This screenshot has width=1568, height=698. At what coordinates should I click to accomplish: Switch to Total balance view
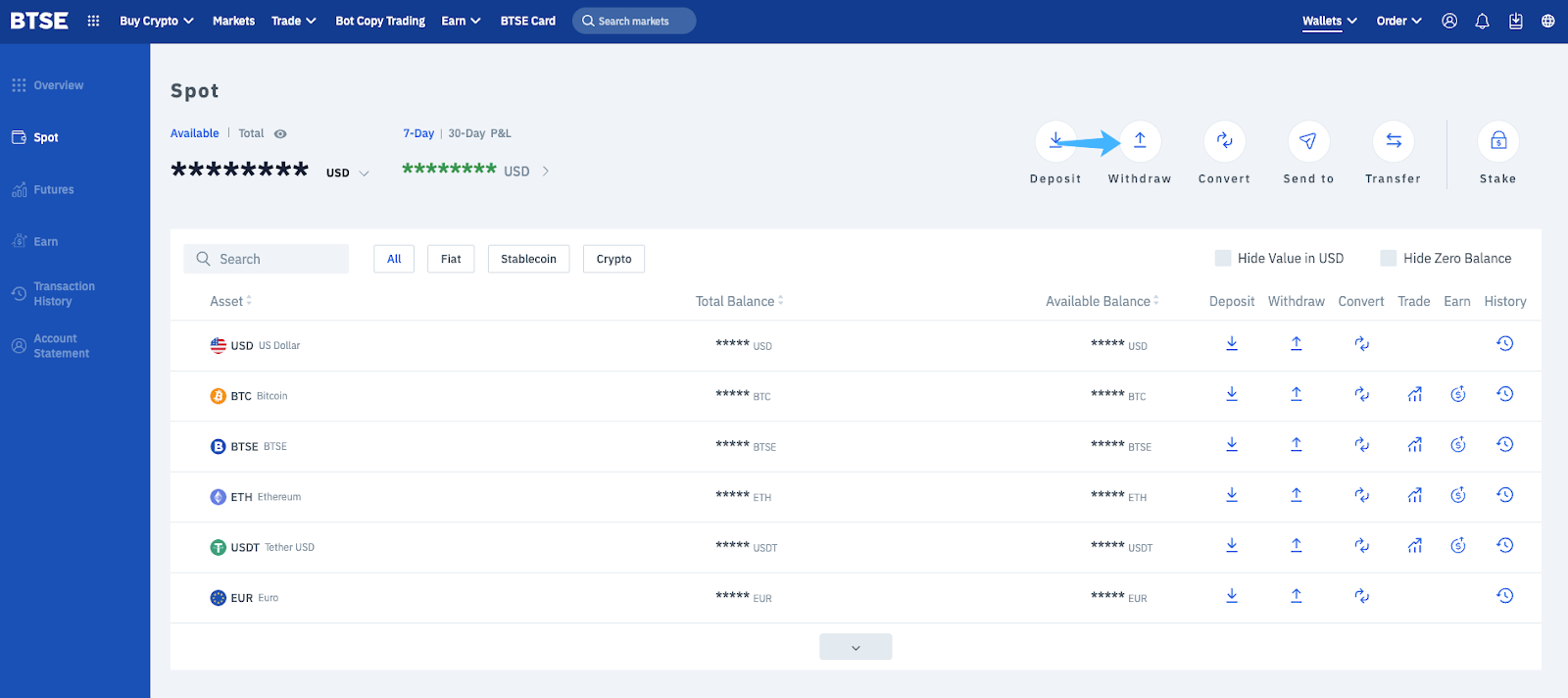[251, 133]
